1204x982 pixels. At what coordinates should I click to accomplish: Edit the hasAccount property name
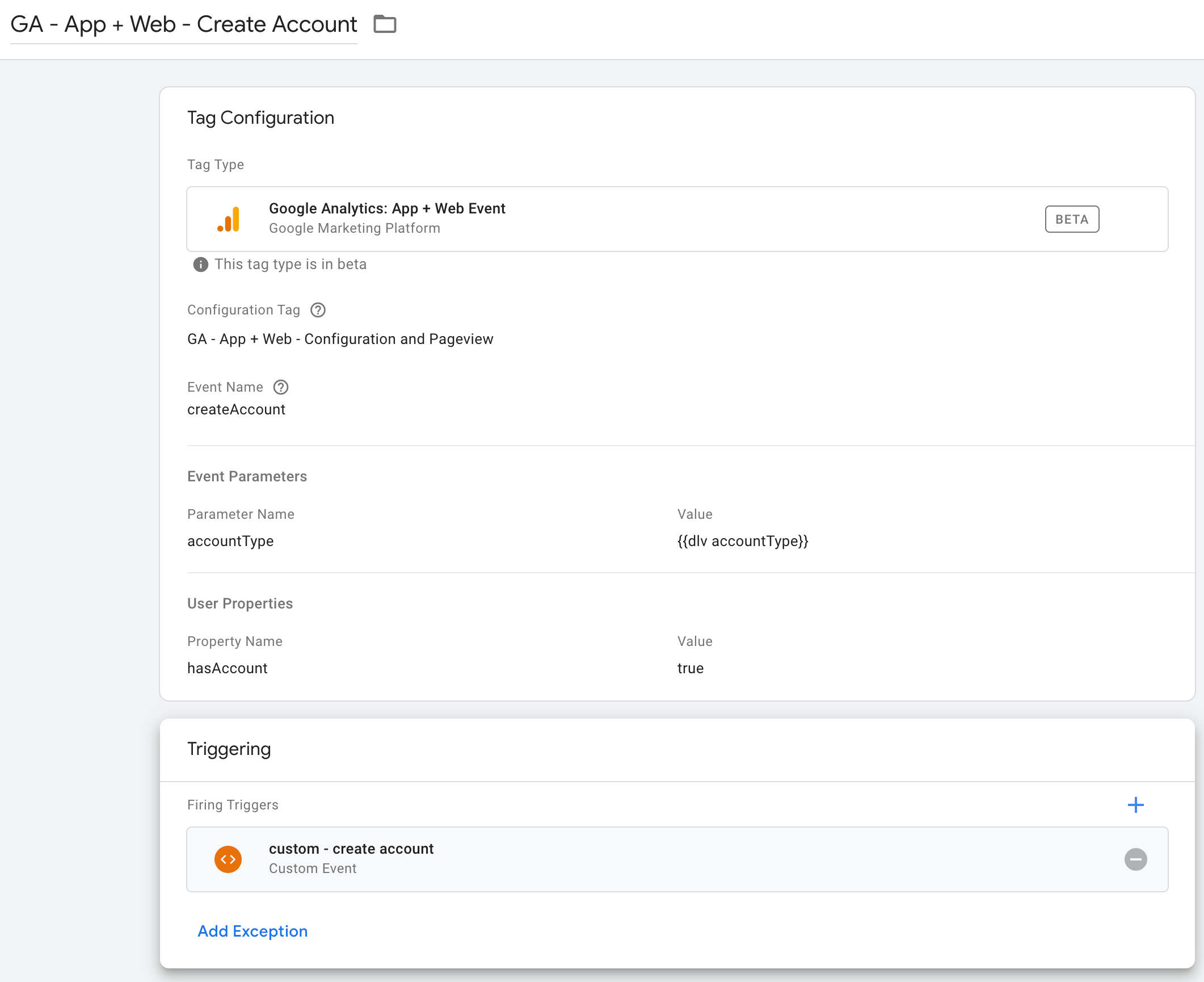(x=227, y=668)
